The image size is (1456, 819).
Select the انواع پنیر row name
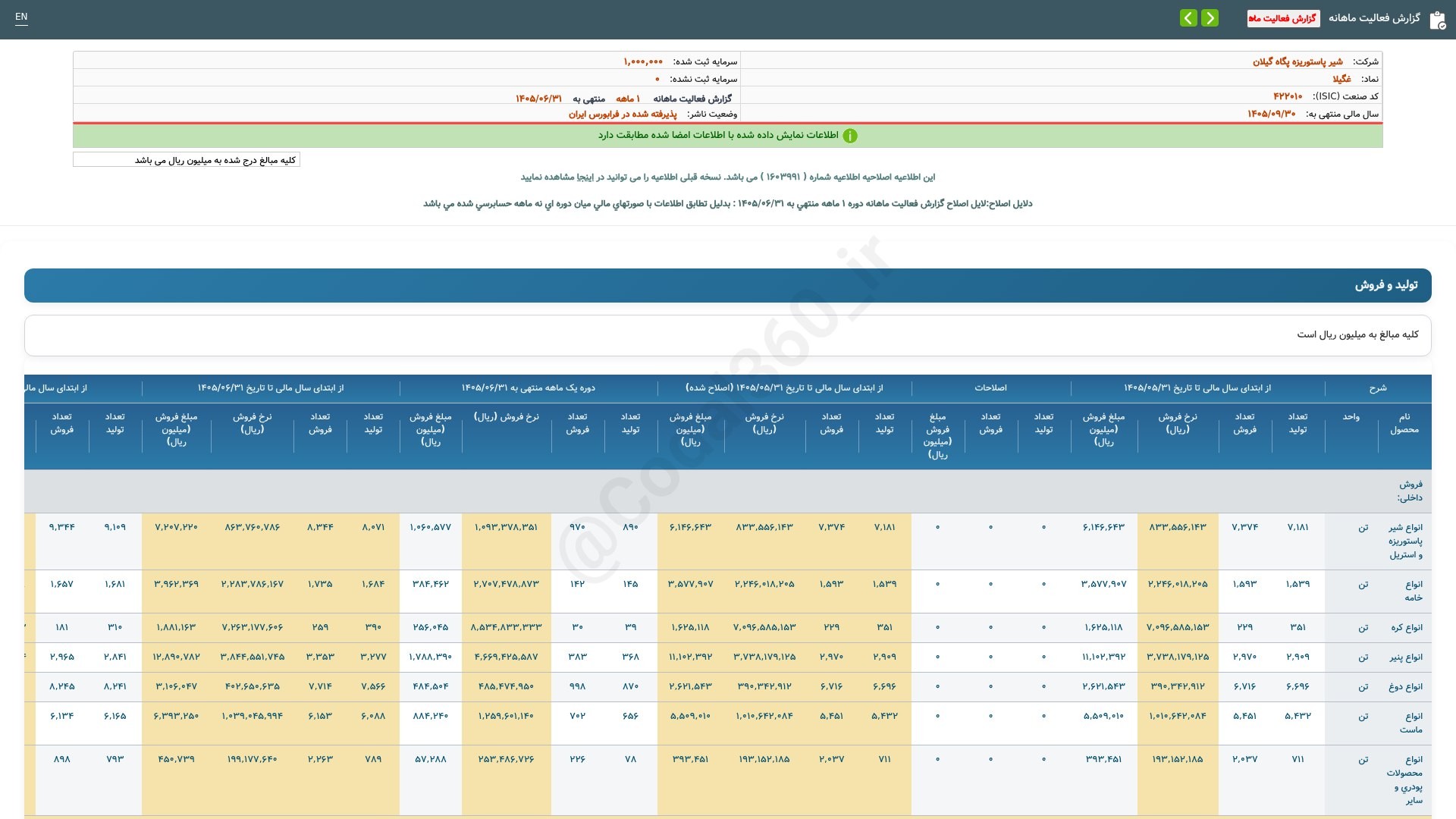(1405, 657)
